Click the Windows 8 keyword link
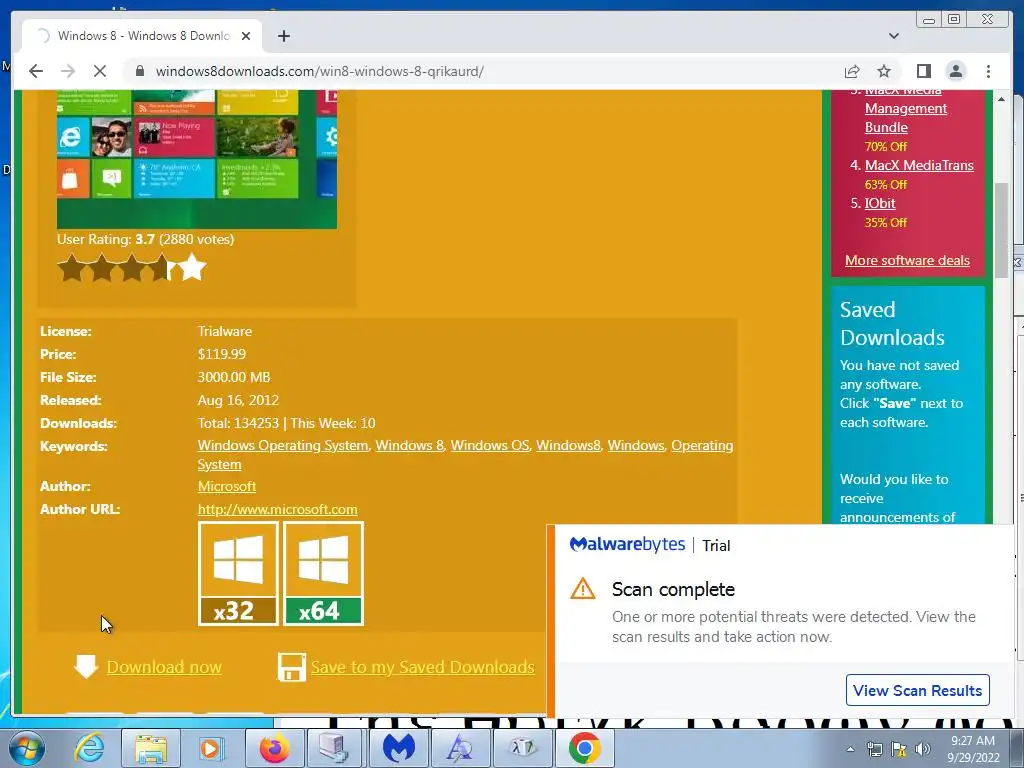The width and height of the screenshot is (1024, 768). (x=409, y=445)
